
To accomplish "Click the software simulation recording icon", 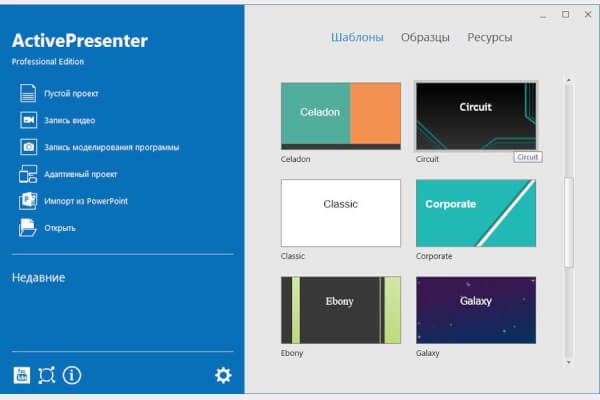I will 28,147.
